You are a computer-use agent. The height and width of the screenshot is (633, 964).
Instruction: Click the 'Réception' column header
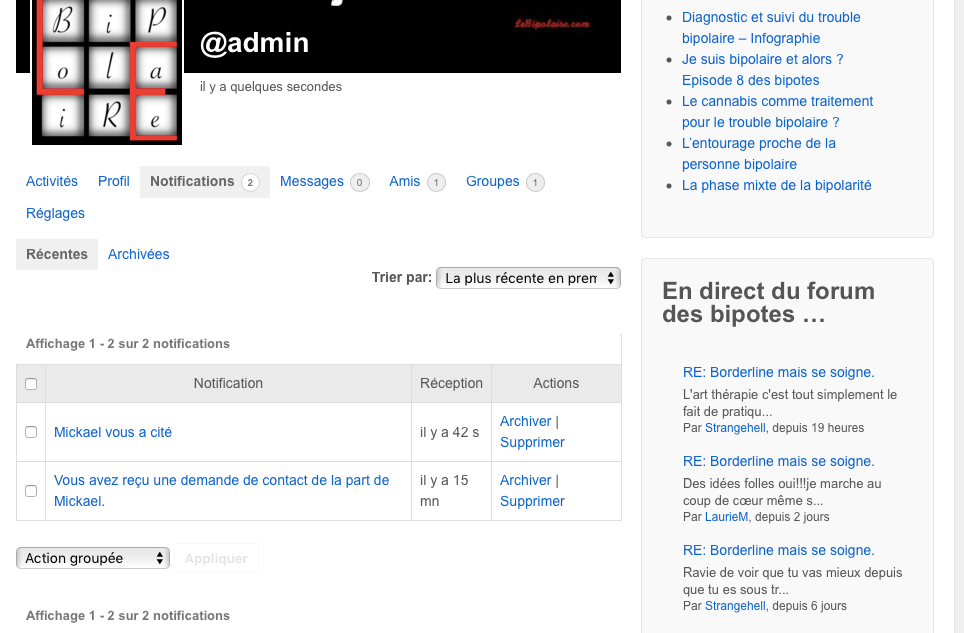tap(451, 383)
